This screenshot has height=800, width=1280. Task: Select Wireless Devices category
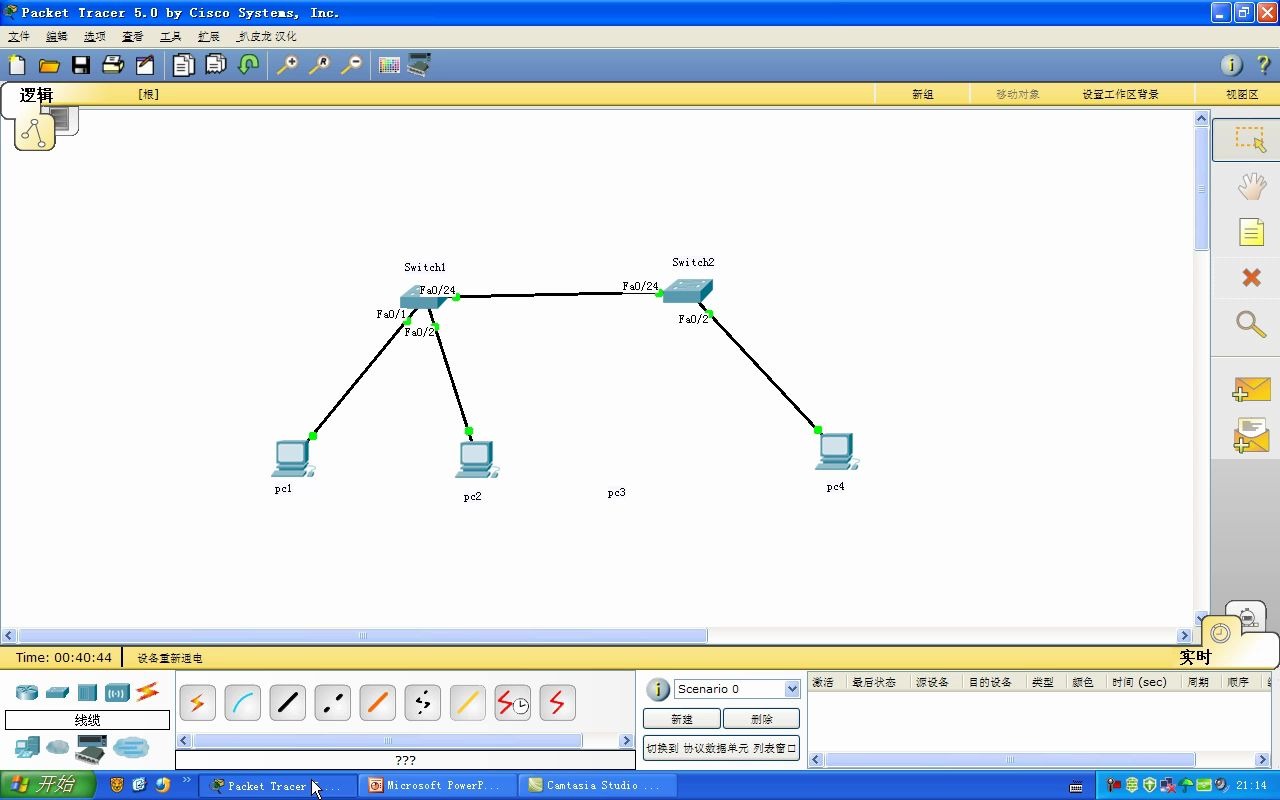click(x=117, y=692)
